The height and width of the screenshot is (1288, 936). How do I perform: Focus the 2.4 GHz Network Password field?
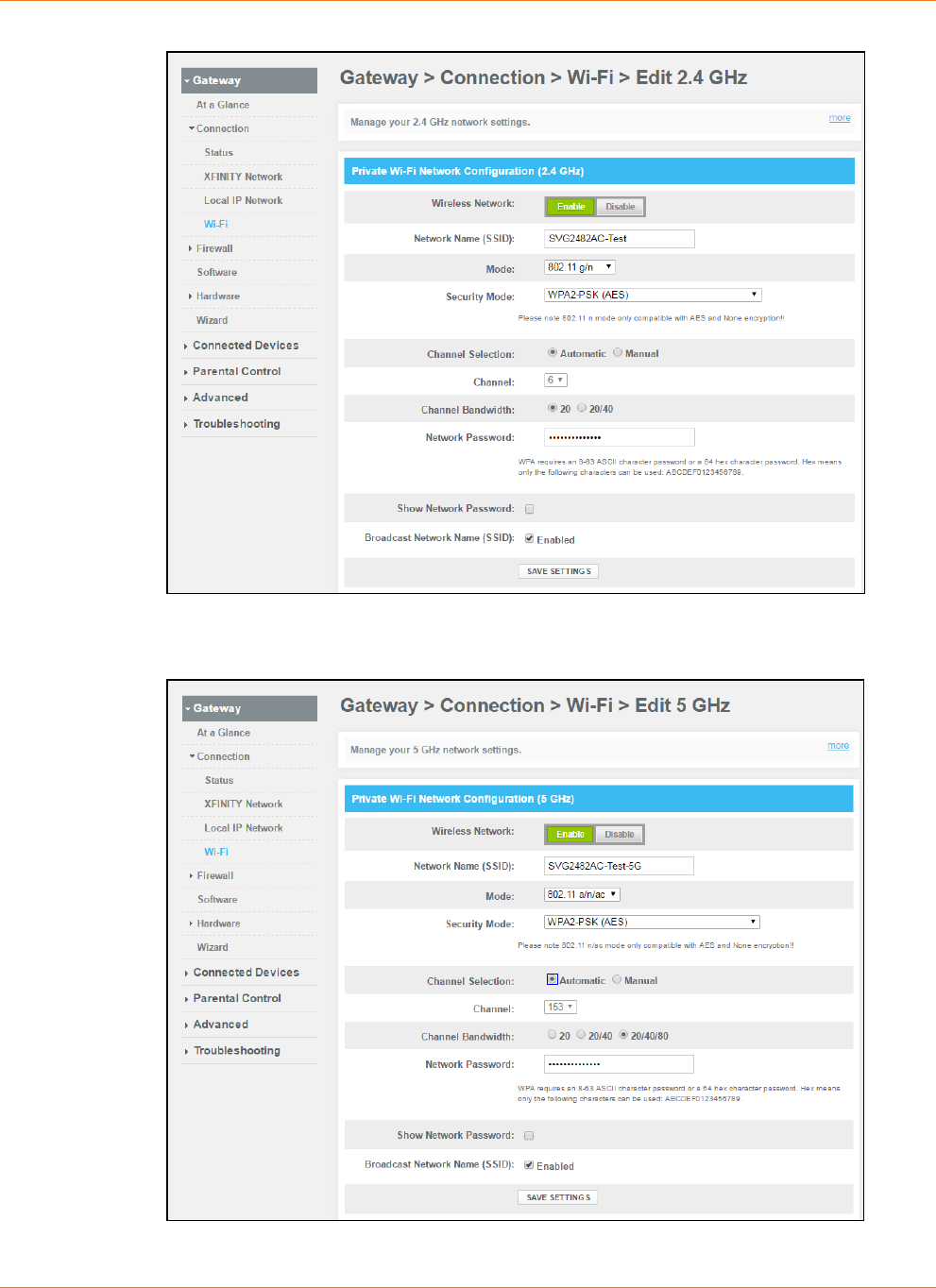click(620, 437)
